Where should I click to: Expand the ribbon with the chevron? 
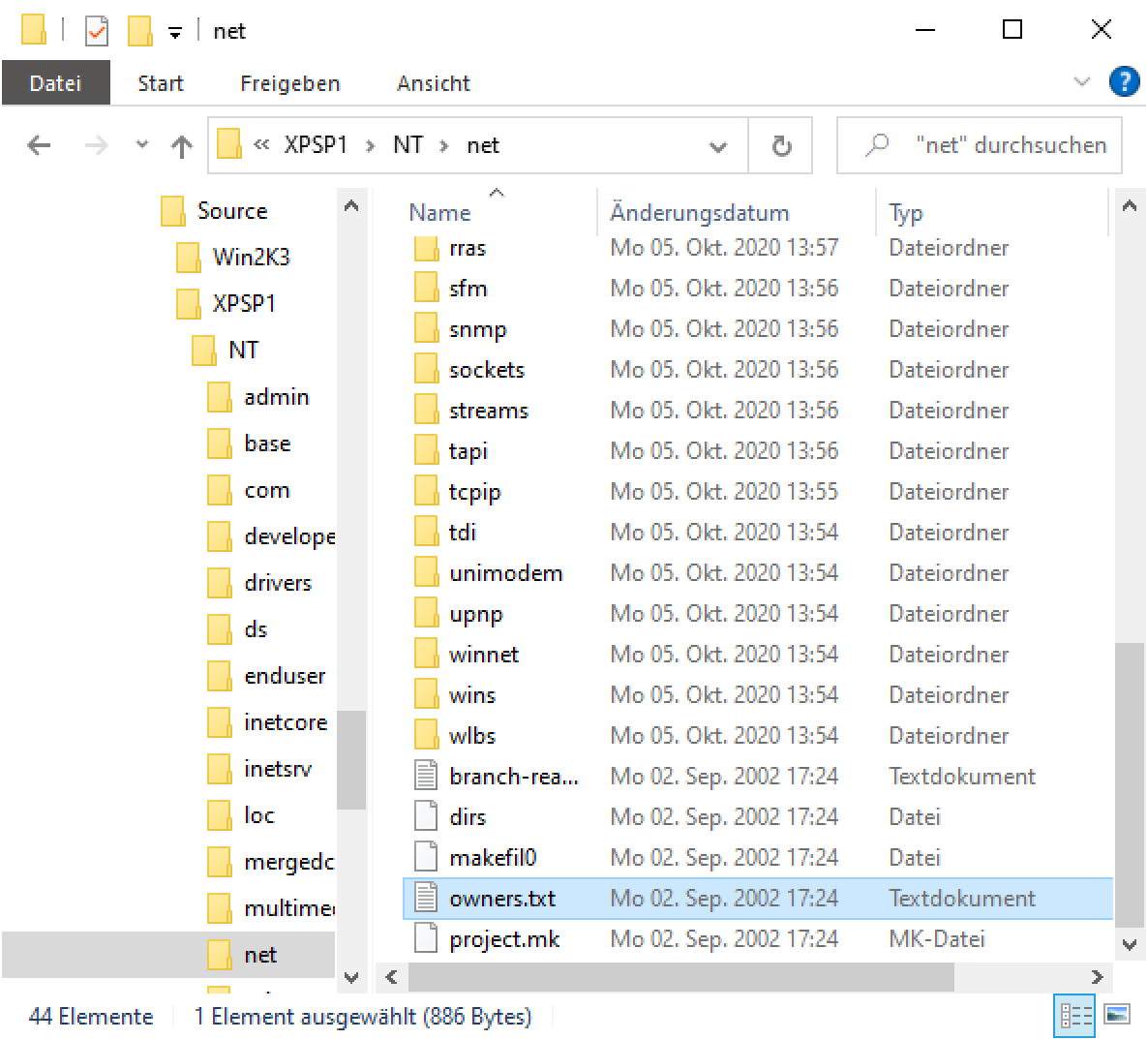tap(1081, 81)
